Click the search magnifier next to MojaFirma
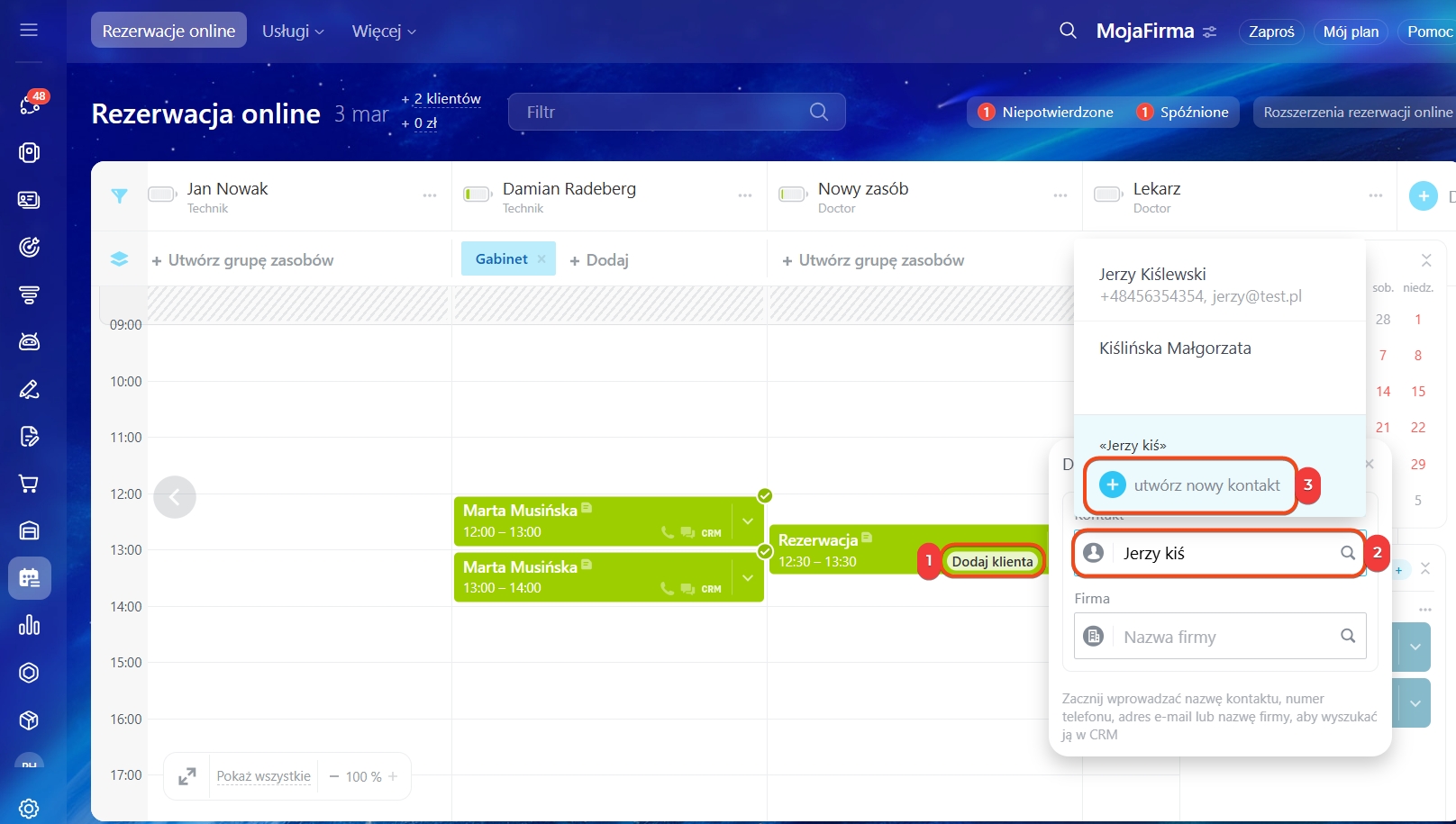1456x824 pixels. tap(1068, 31)
